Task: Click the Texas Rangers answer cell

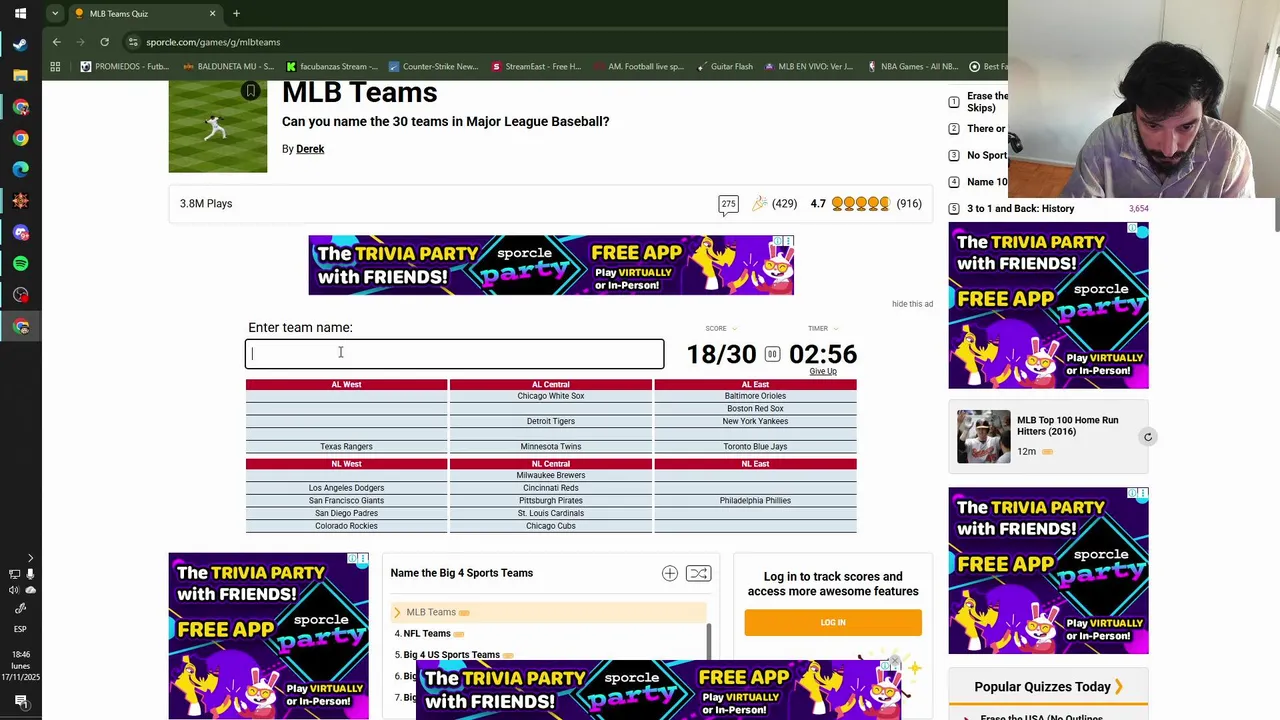Action: coord(346,447)
